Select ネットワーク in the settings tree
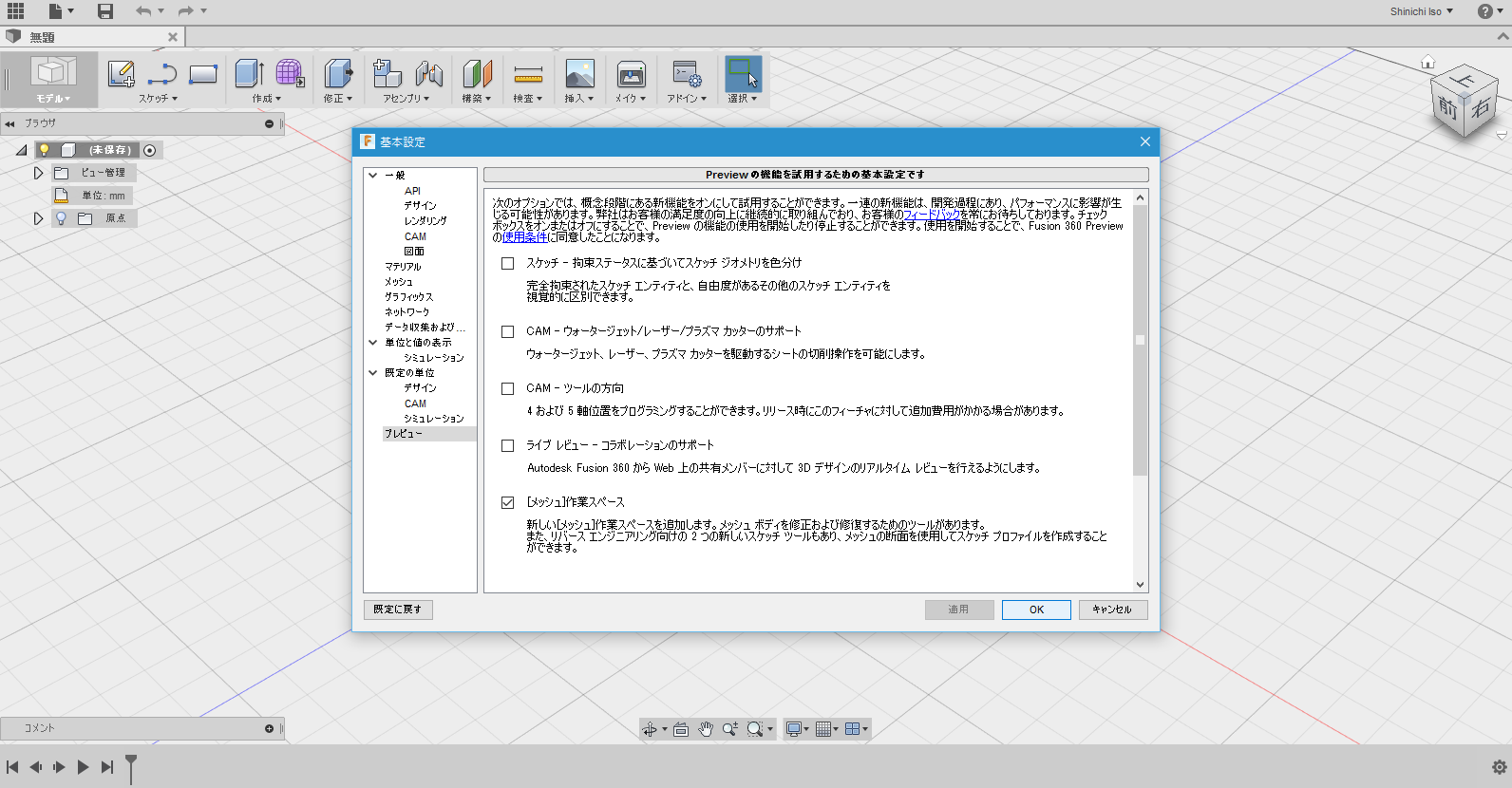 point(406,312)
